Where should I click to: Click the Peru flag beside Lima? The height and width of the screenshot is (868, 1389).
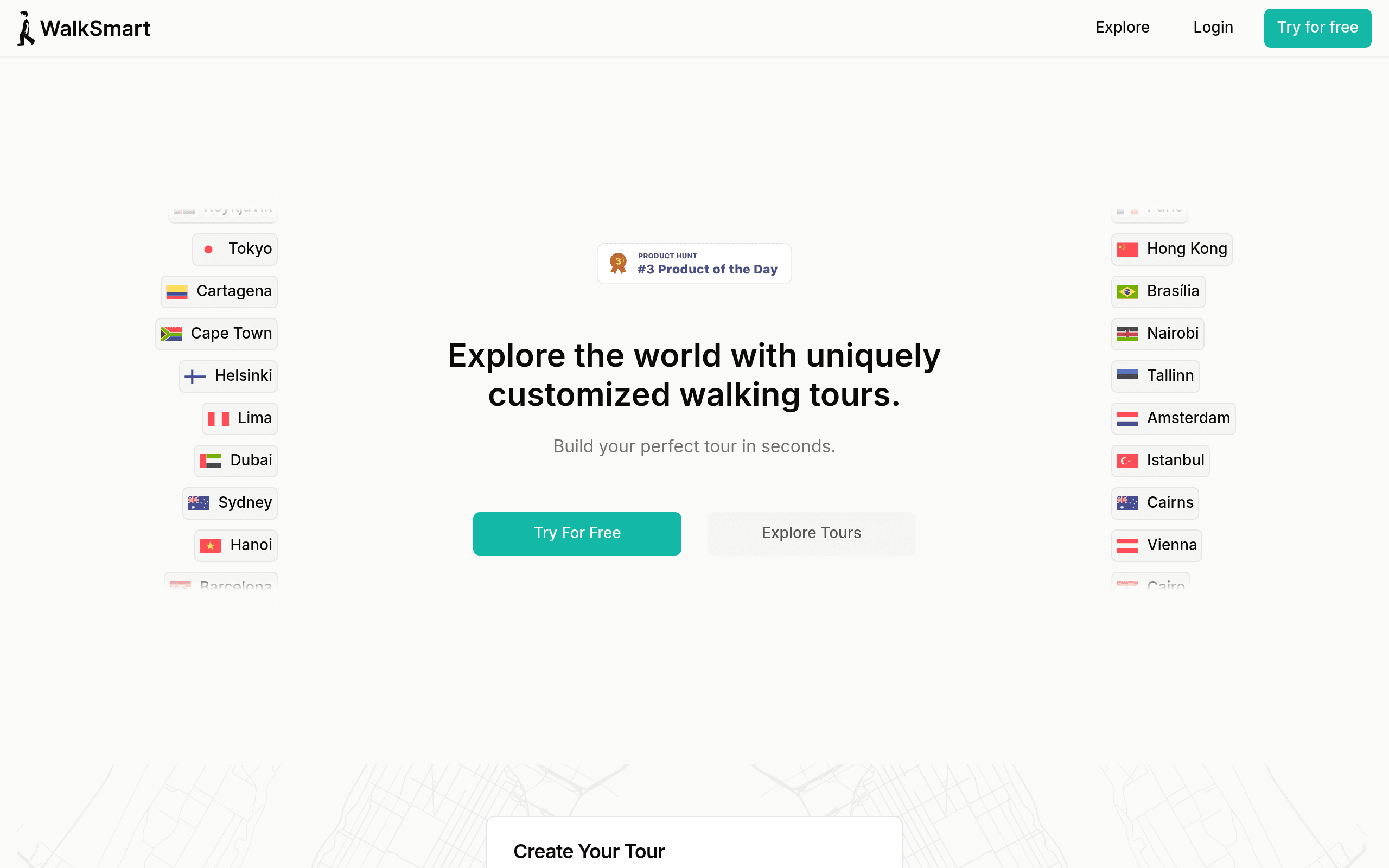(x=218, y=418)
